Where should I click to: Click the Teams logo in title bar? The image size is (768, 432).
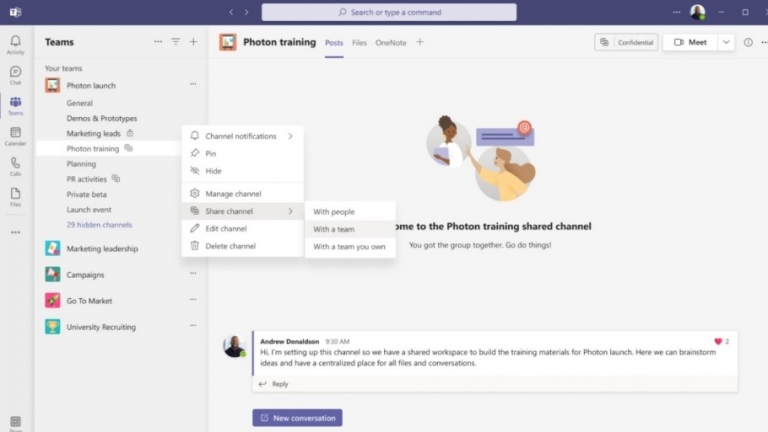[x=15, y=12]
